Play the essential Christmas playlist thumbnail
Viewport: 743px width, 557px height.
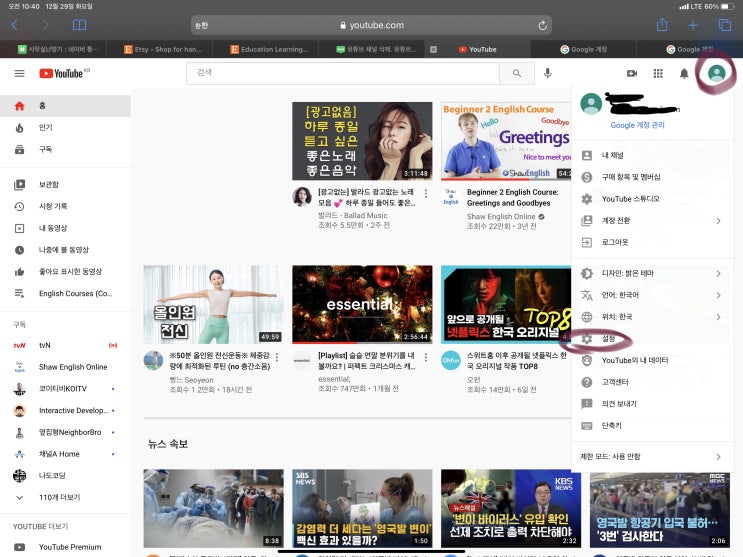point(362,304)
